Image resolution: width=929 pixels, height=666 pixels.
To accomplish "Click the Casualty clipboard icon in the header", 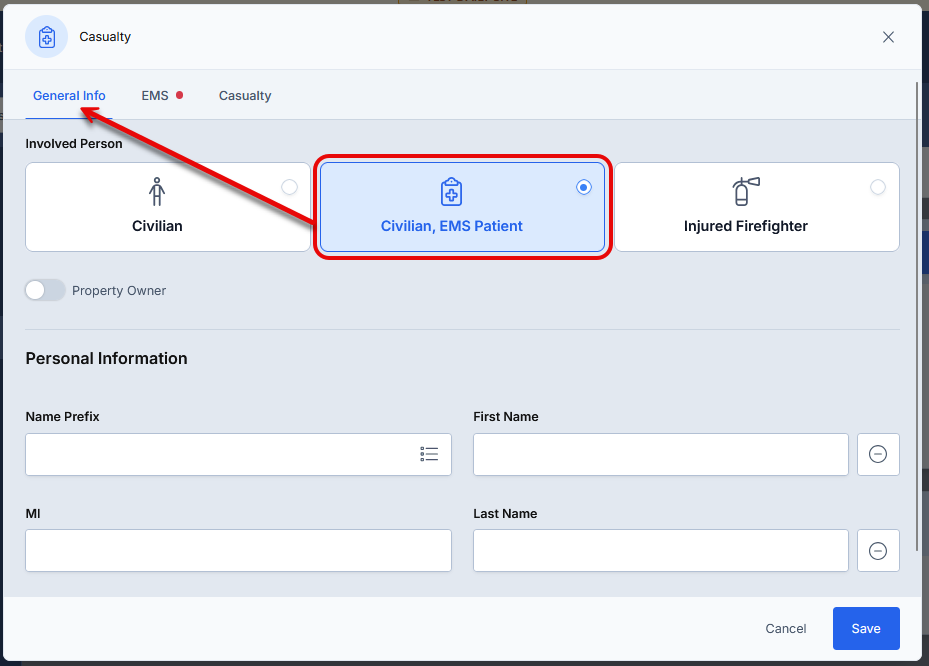I will tap(46, 37).
